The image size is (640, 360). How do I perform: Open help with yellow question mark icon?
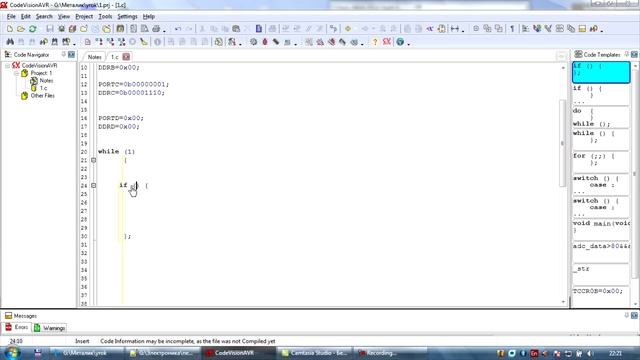tap(375, 42)
